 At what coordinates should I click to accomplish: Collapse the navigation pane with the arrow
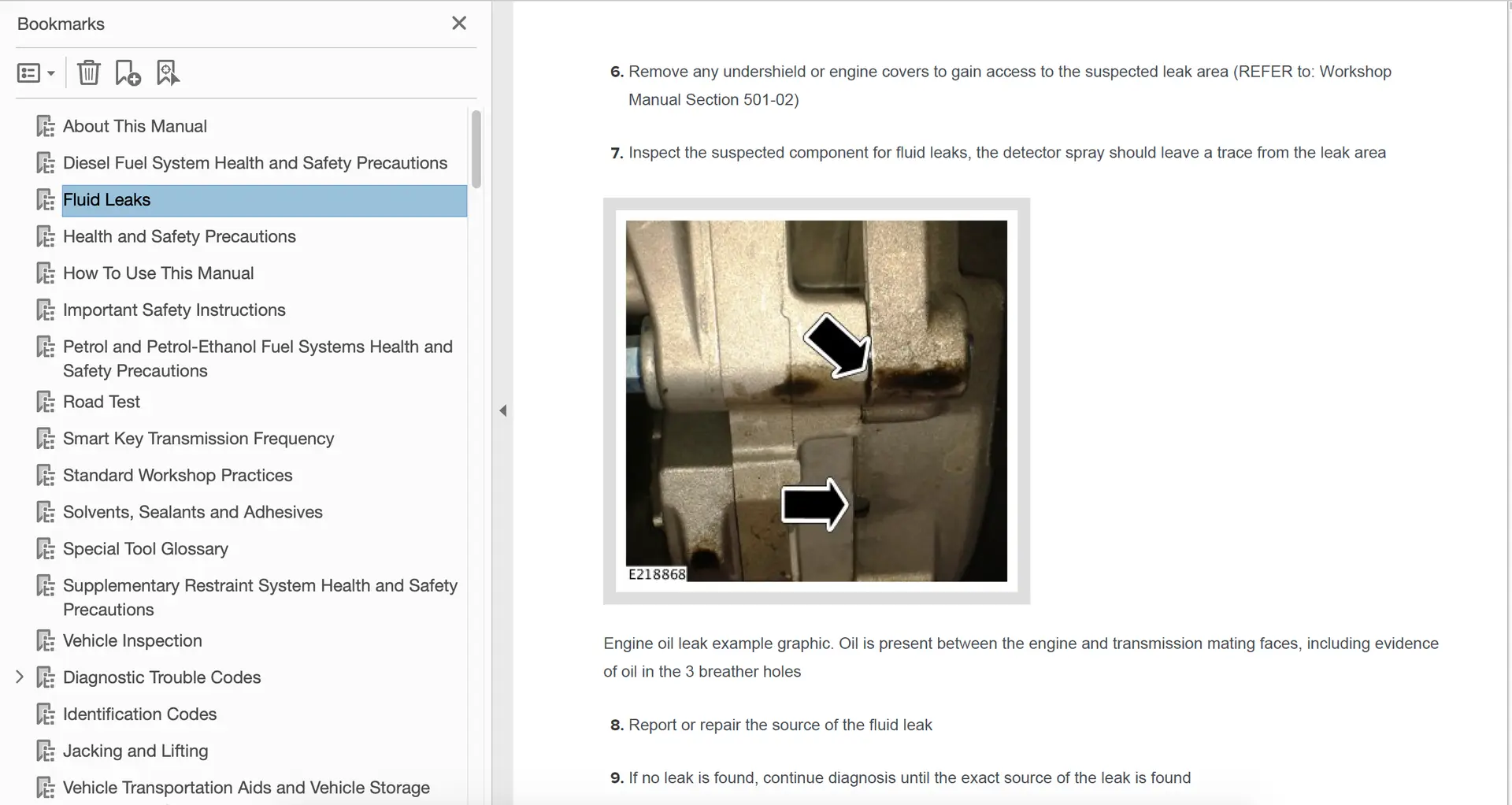502,410
